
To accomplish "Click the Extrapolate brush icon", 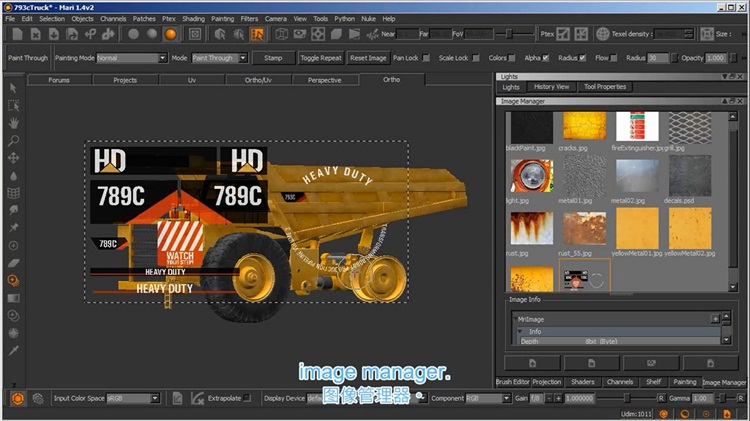I will (197, 398).
